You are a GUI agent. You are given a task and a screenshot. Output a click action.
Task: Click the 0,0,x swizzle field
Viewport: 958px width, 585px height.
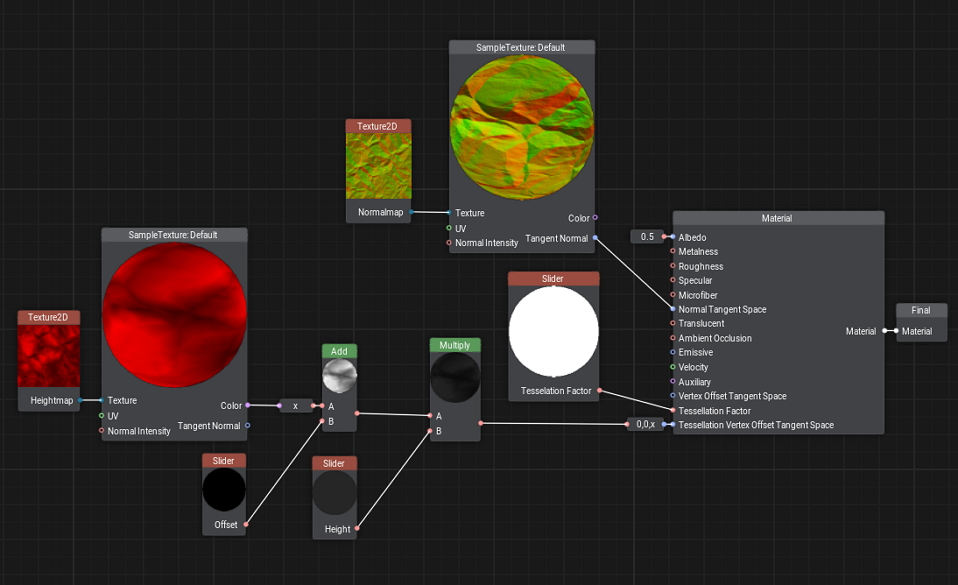(x=645, y=424)
